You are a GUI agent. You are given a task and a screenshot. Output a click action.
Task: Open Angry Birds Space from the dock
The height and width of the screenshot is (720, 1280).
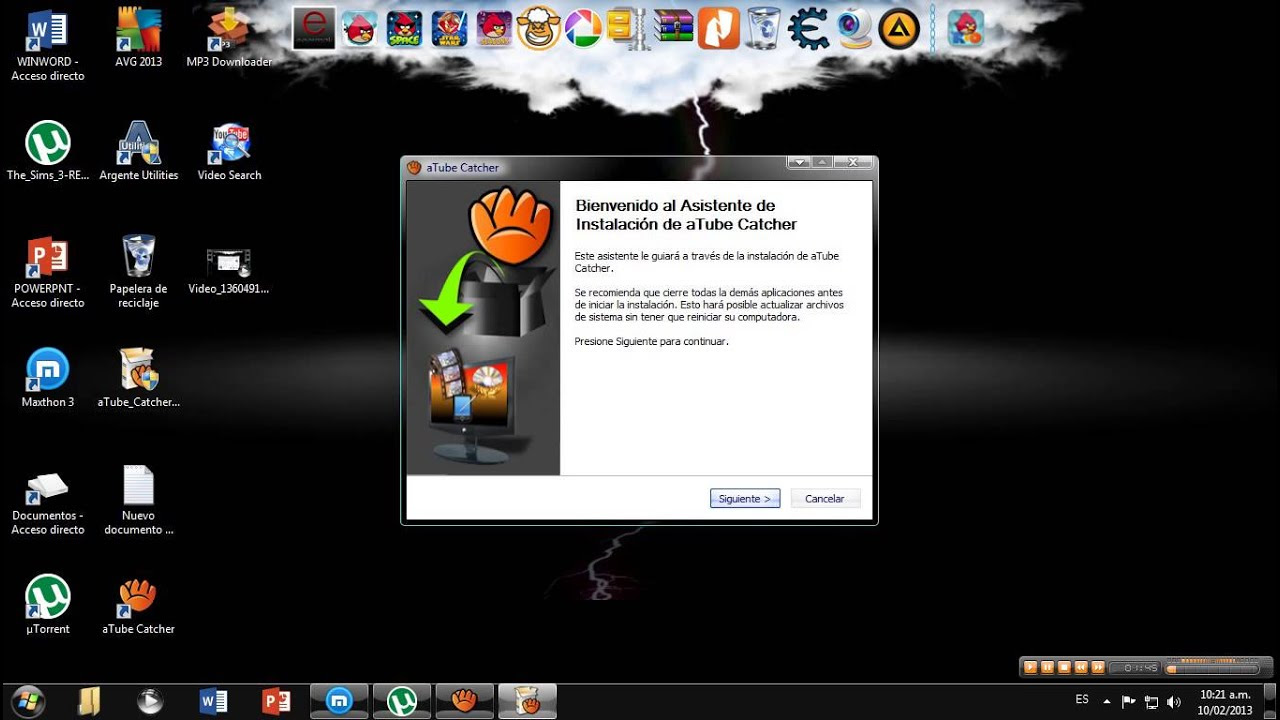402,29
